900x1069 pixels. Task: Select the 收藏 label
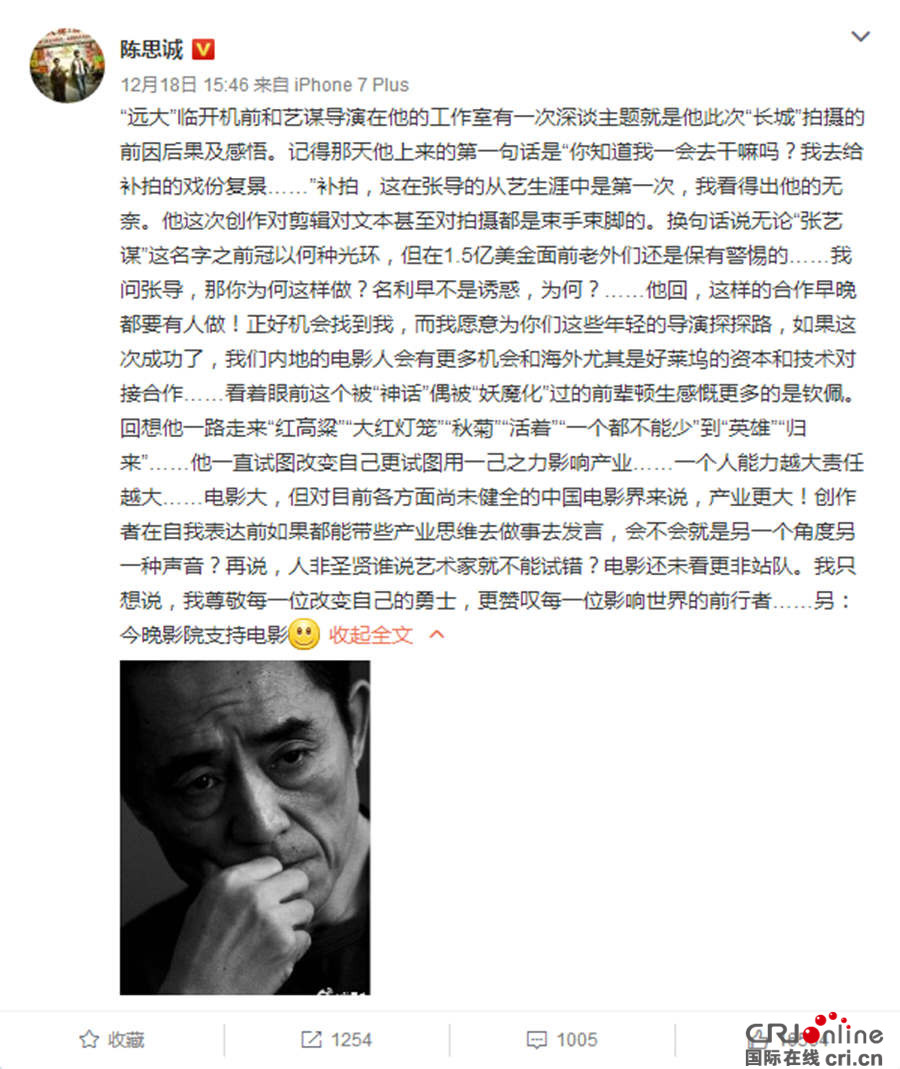point(126,1040)
